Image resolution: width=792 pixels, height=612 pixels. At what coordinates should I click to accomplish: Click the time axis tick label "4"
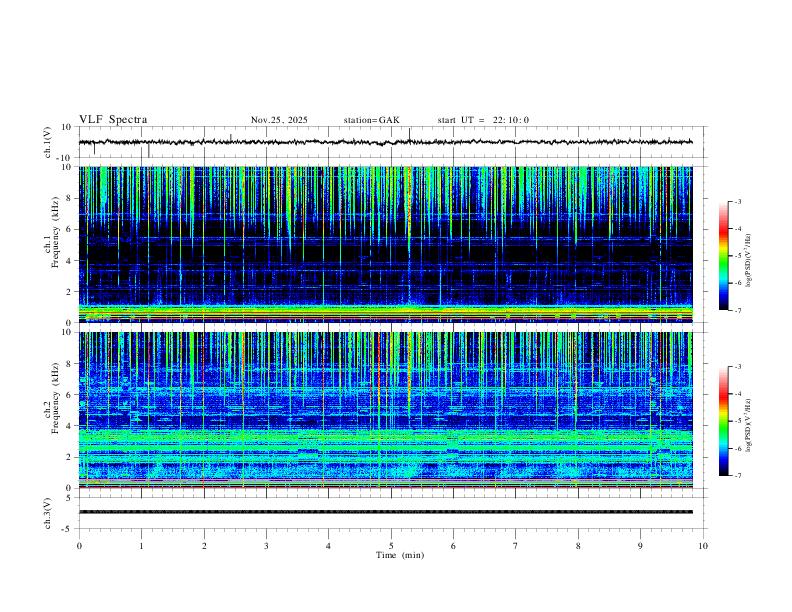[329, 546]
